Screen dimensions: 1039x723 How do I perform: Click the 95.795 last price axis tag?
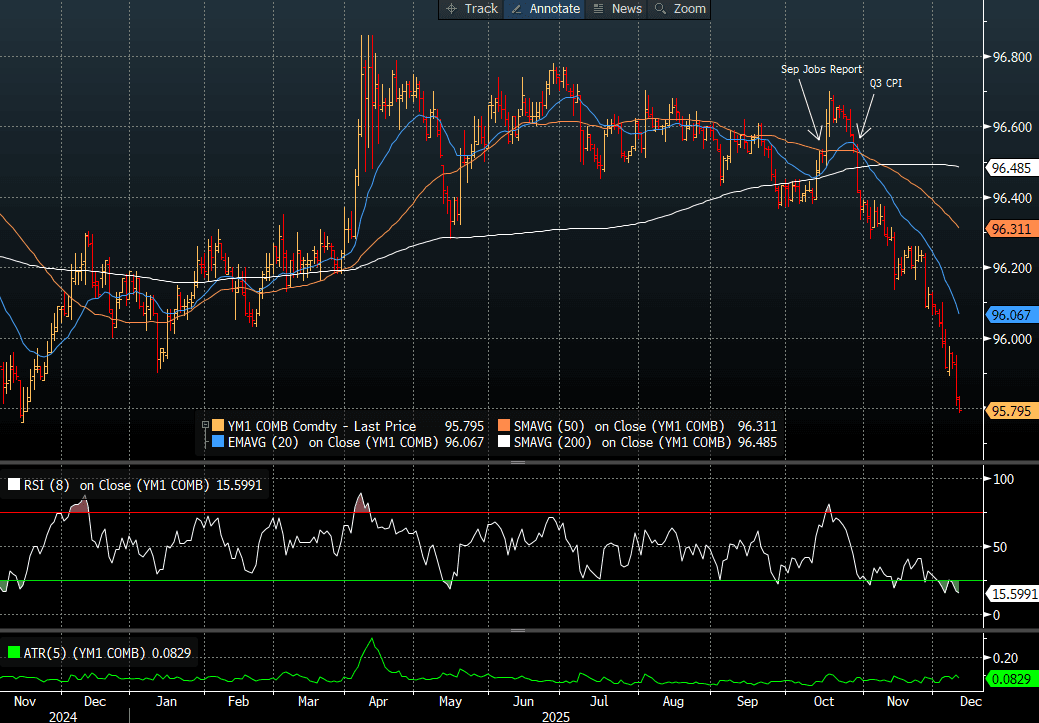point(1011,410)
